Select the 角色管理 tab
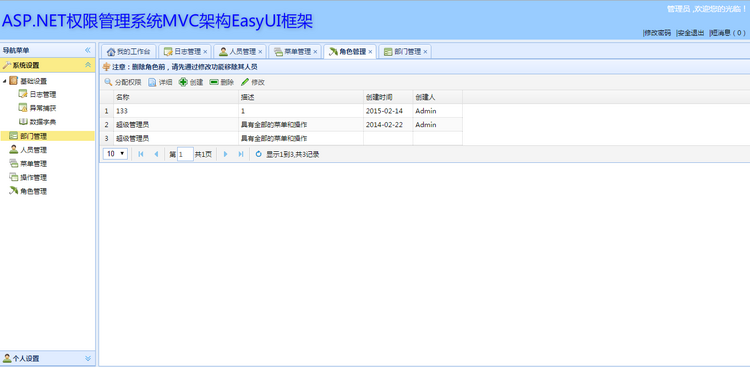Image resolution: width=750 pixels, height=367 pixels. (x=350, y=52)
